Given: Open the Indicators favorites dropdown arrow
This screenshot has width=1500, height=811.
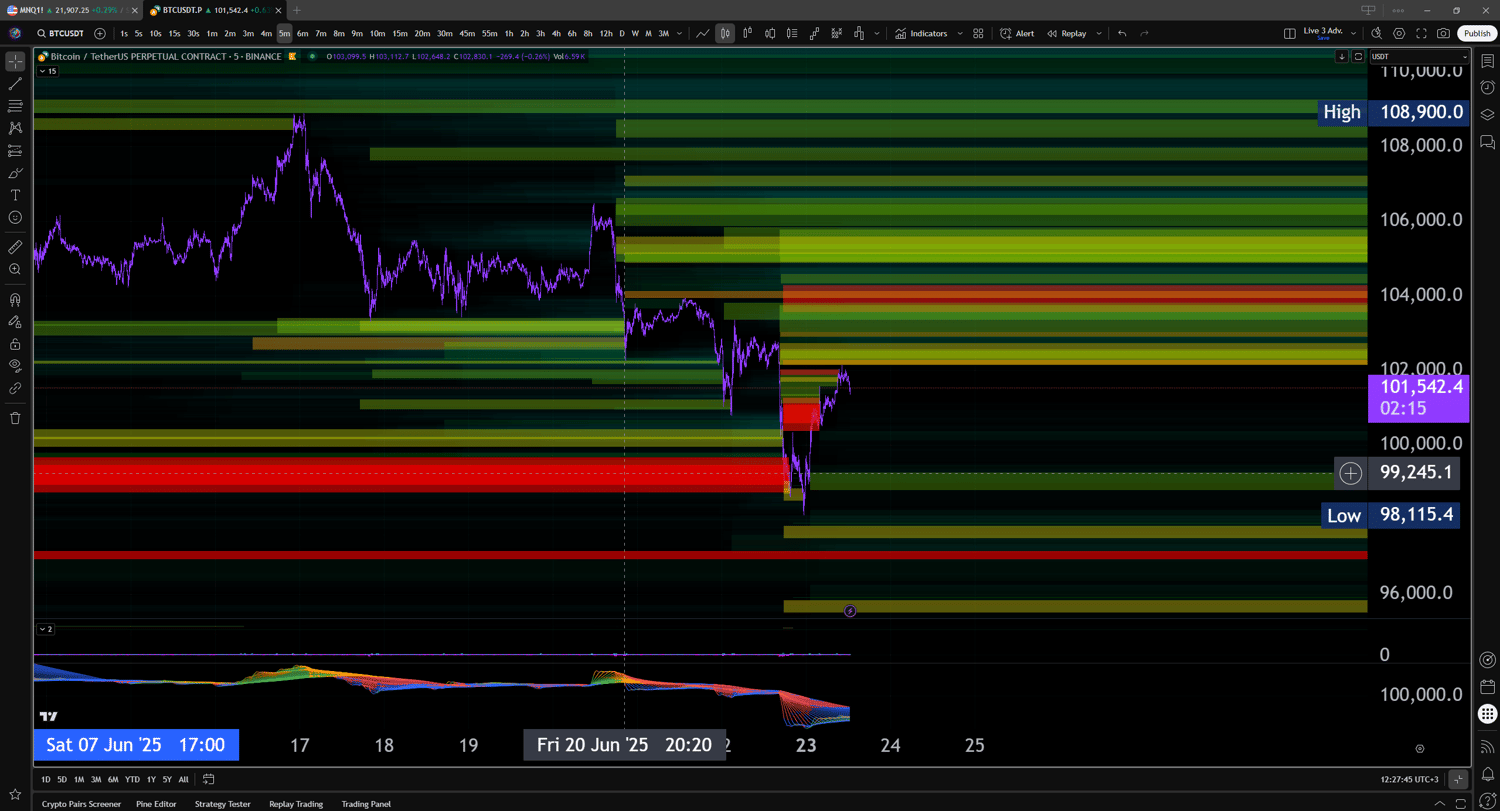Looking at the screenshot, I should 960,33.
